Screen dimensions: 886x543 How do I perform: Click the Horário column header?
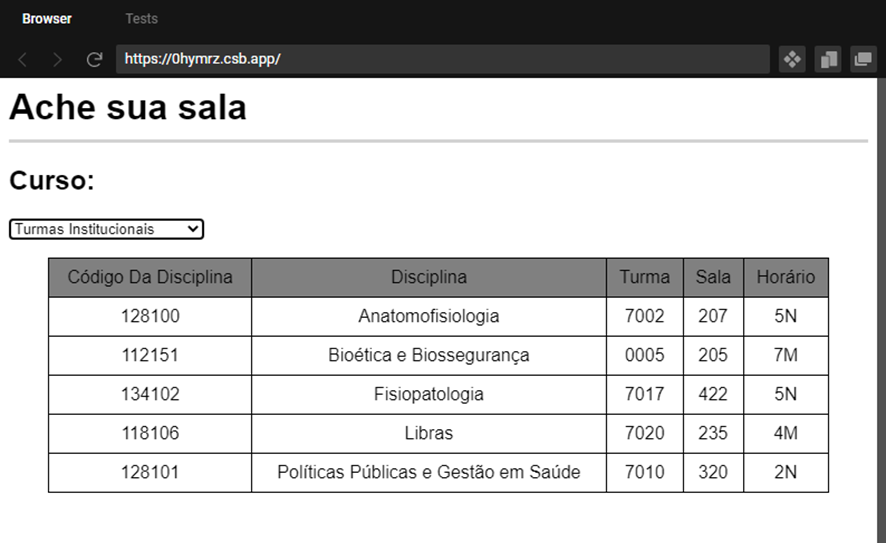[x=786, y=277]
